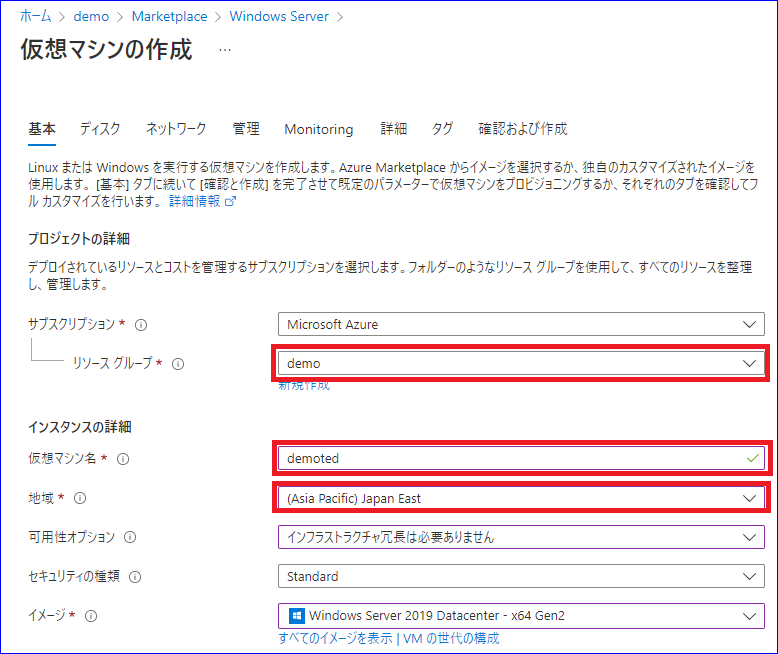Go to Windows Server breadcrumb link
This screenshot has height=654, width=778.
(x=279, y=16)
